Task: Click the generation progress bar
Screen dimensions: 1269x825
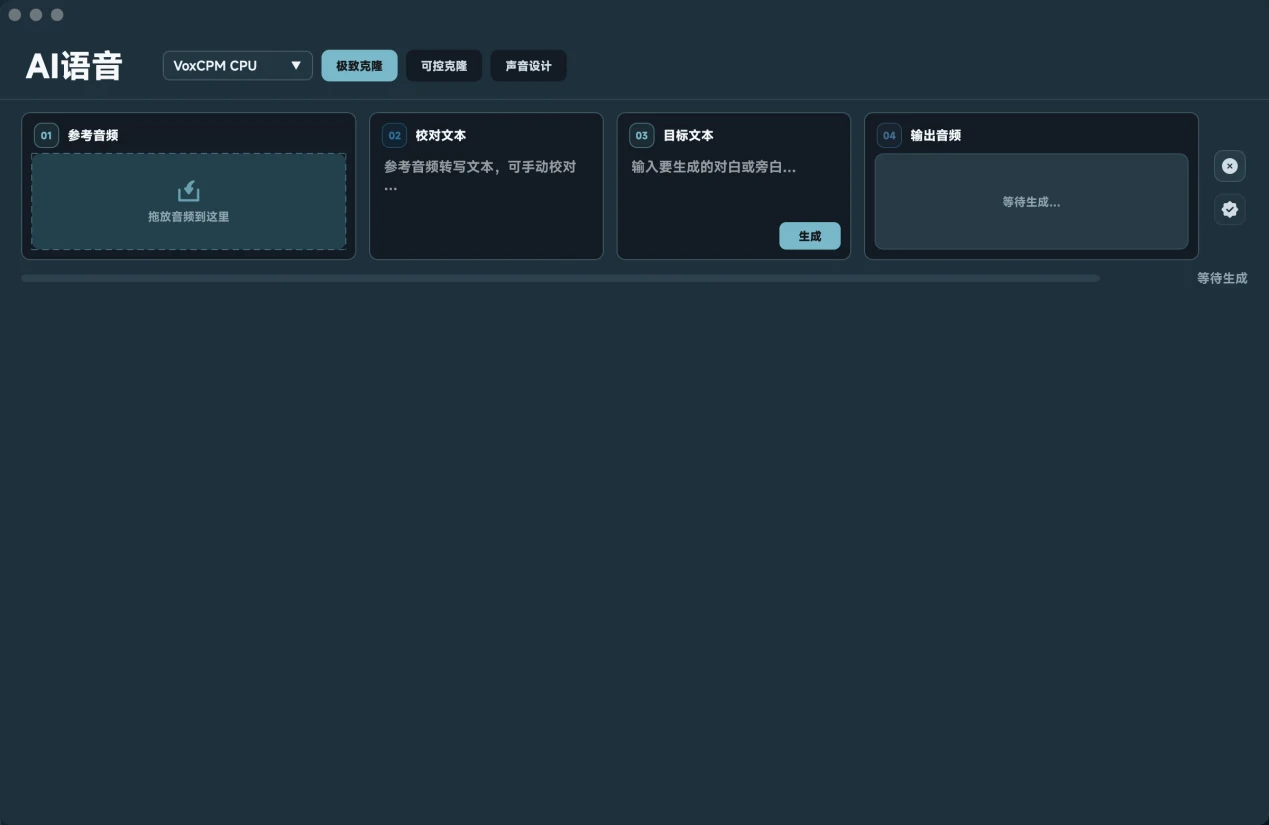Action: 560,278
